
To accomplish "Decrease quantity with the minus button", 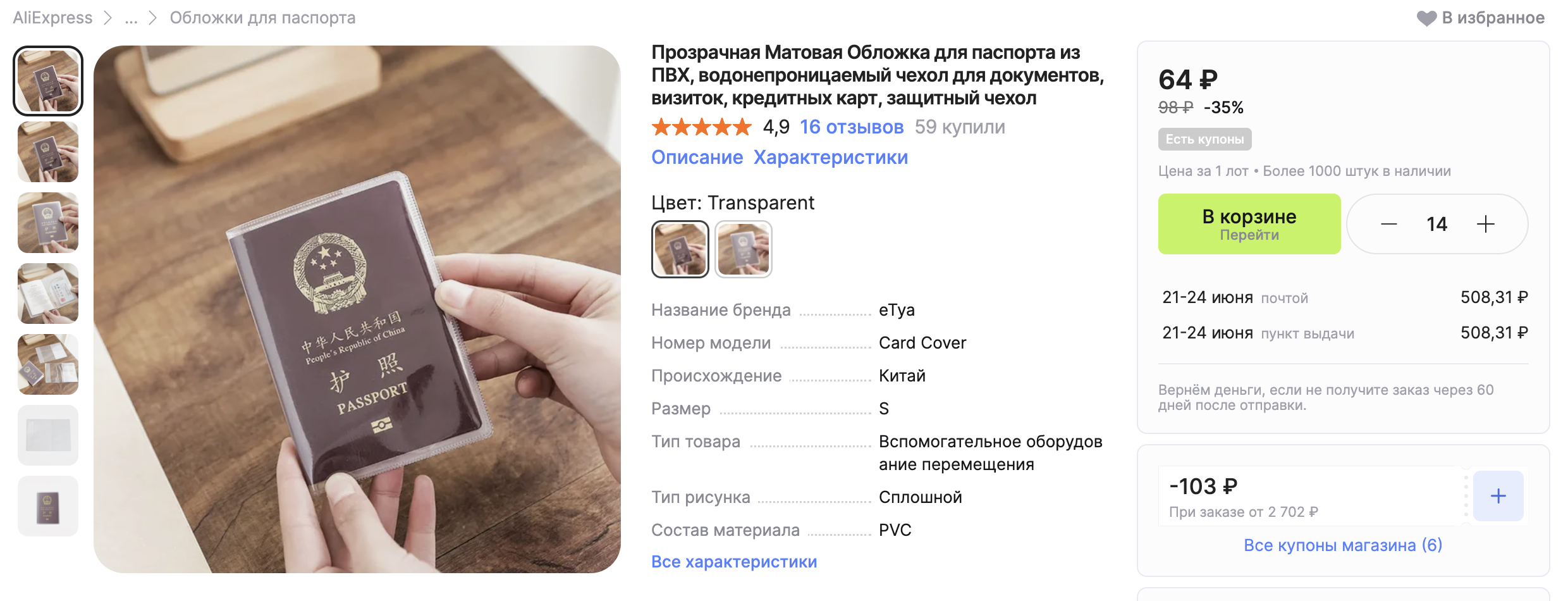I will pos(1388,224).
